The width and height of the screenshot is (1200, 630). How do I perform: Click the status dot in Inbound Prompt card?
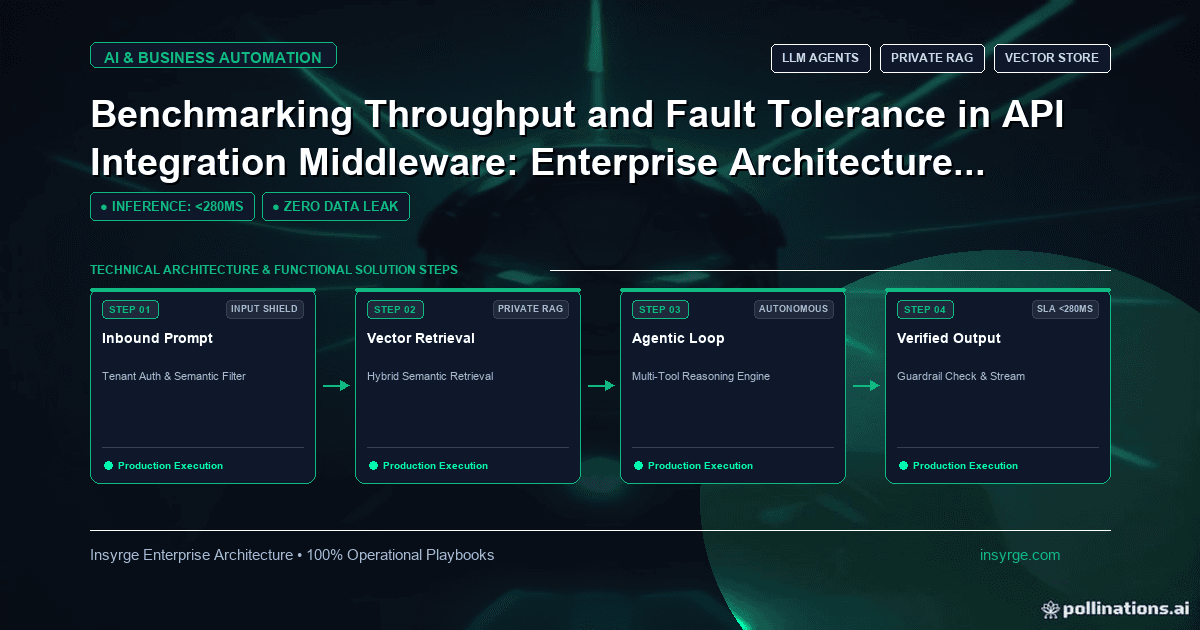108,465
